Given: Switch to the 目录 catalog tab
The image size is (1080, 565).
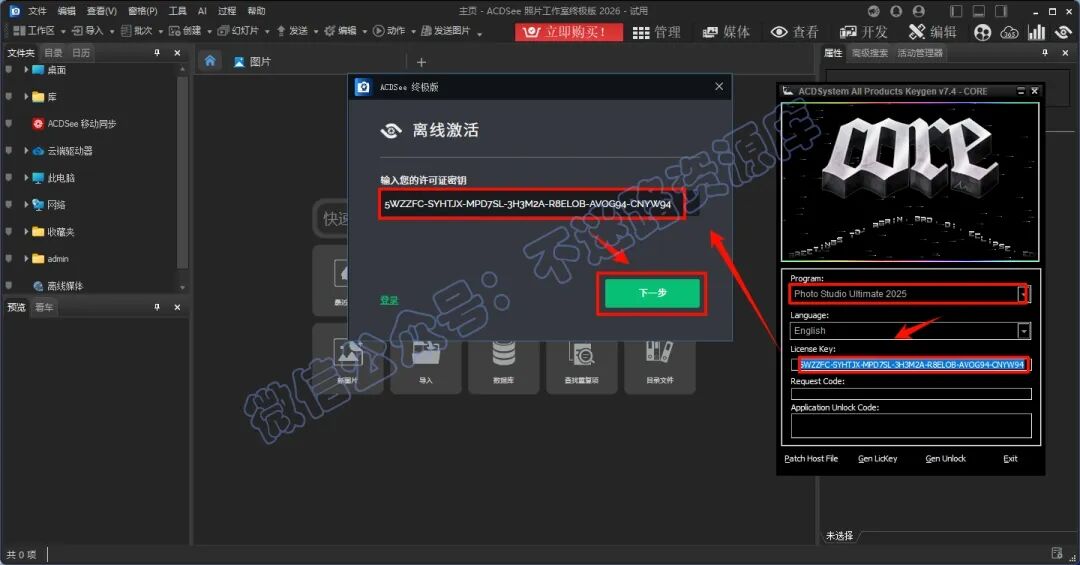Looking at the screenshot, I should (53, 53).
